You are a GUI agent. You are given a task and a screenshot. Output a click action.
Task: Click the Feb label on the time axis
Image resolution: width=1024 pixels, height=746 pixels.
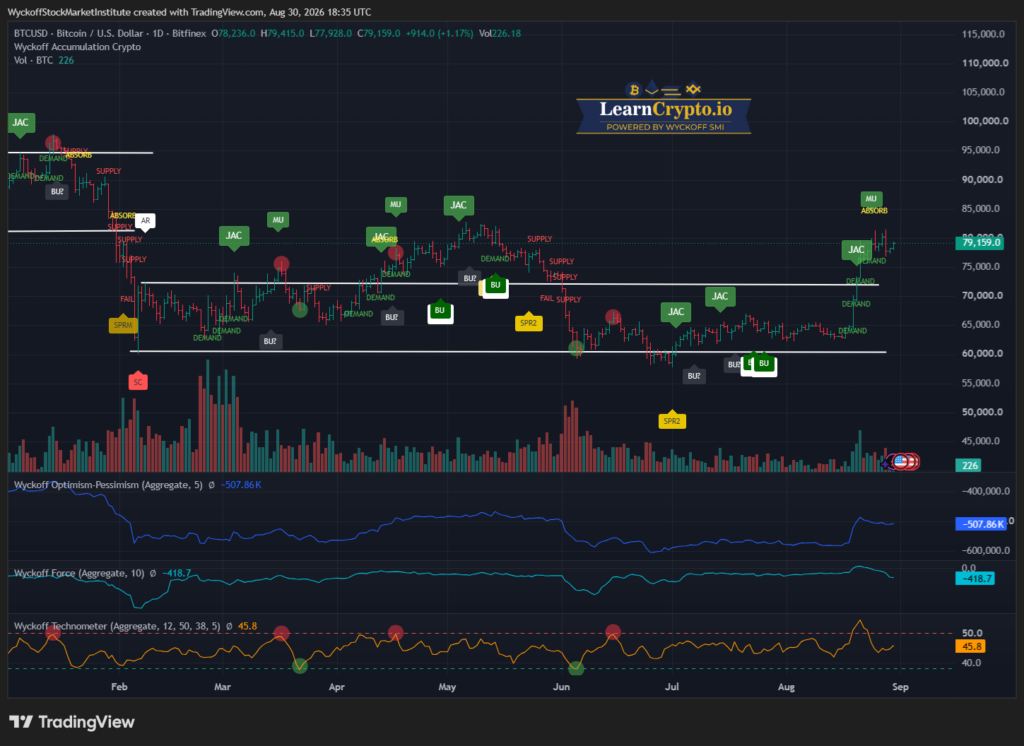(x=119, y=687)
